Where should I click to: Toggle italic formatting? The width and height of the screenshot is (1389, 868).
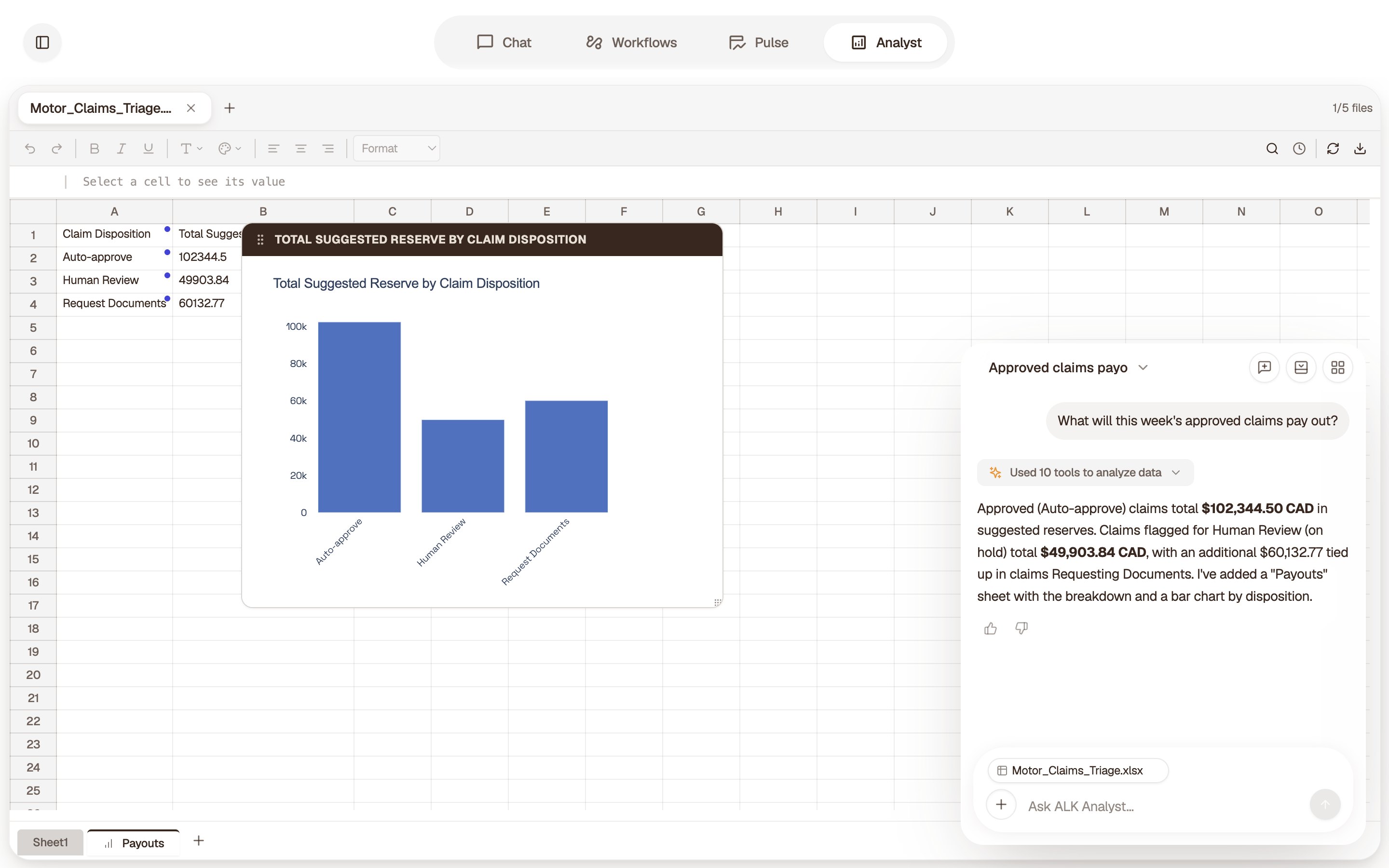pyautogui.click(x=121, y=149)
